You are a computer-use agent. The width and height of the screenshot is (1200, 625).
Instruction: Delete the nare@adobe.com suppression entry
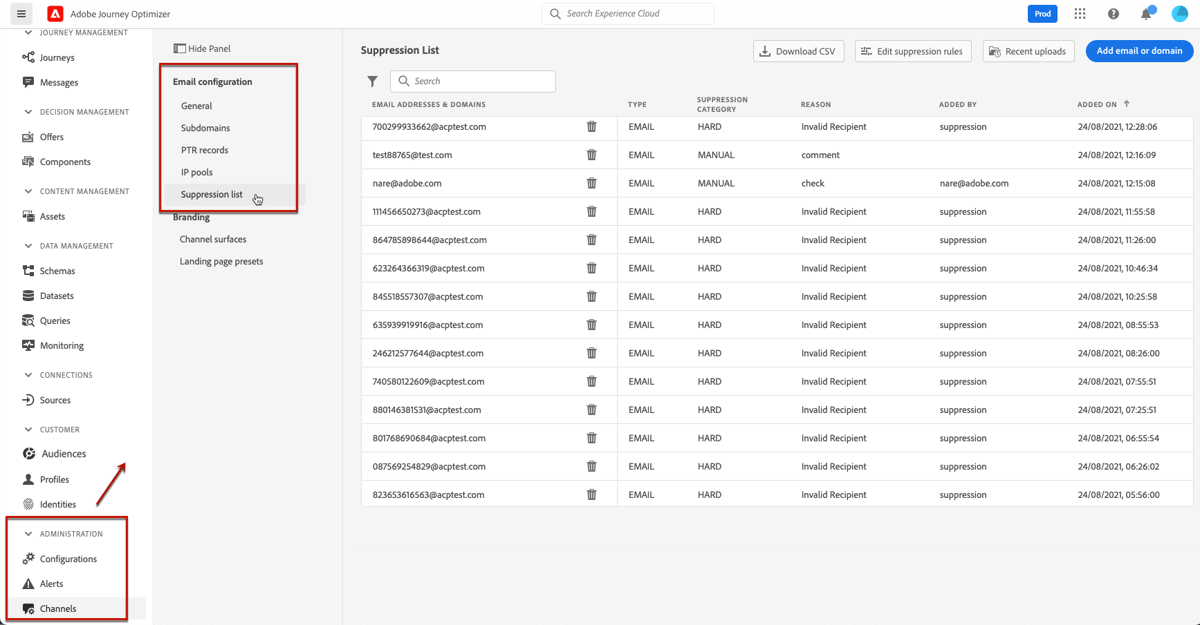pos(591,183)
